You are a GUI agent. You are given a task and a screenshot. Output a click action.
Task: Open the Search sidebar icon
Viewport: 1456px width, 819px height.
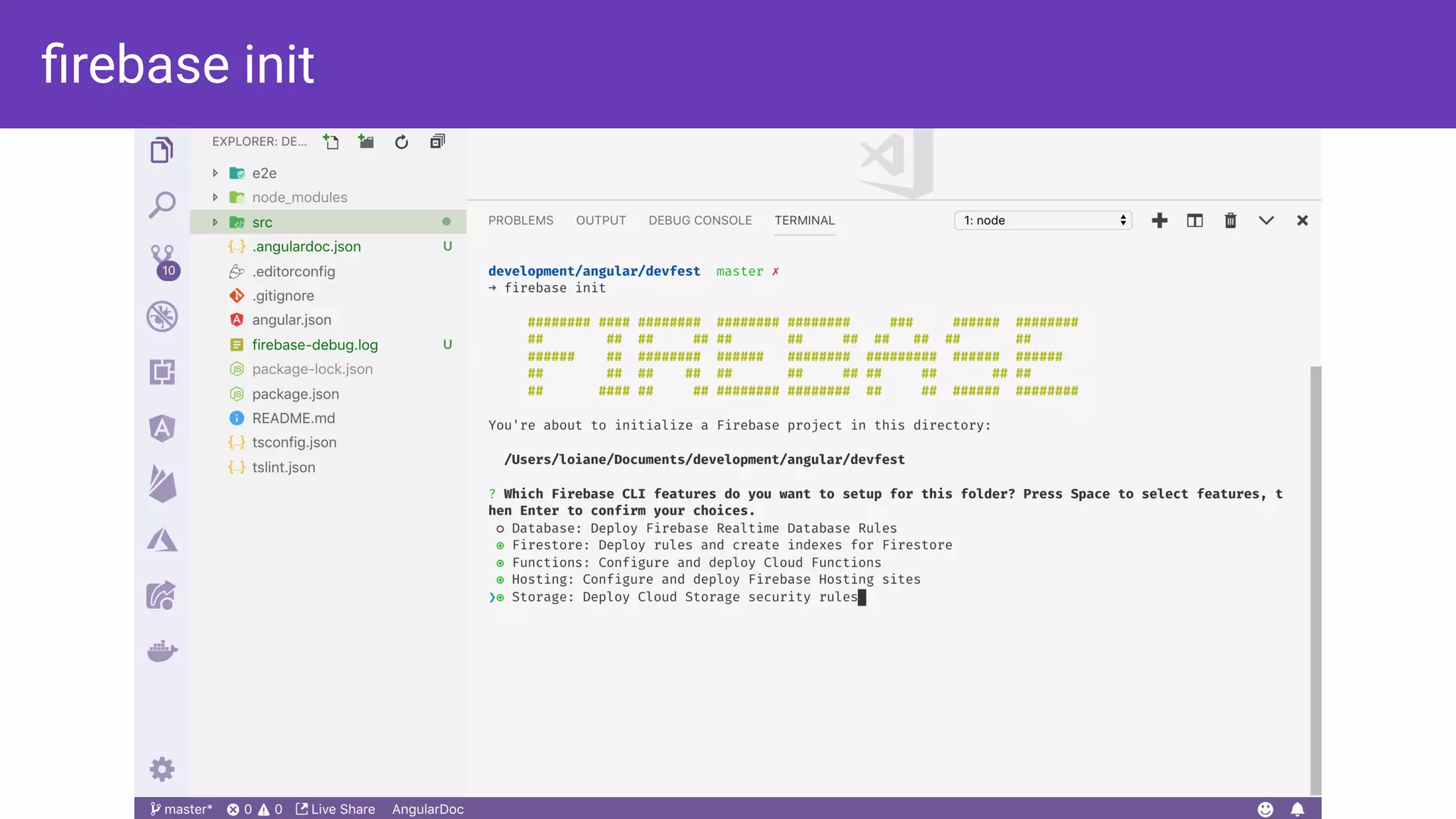162,205
